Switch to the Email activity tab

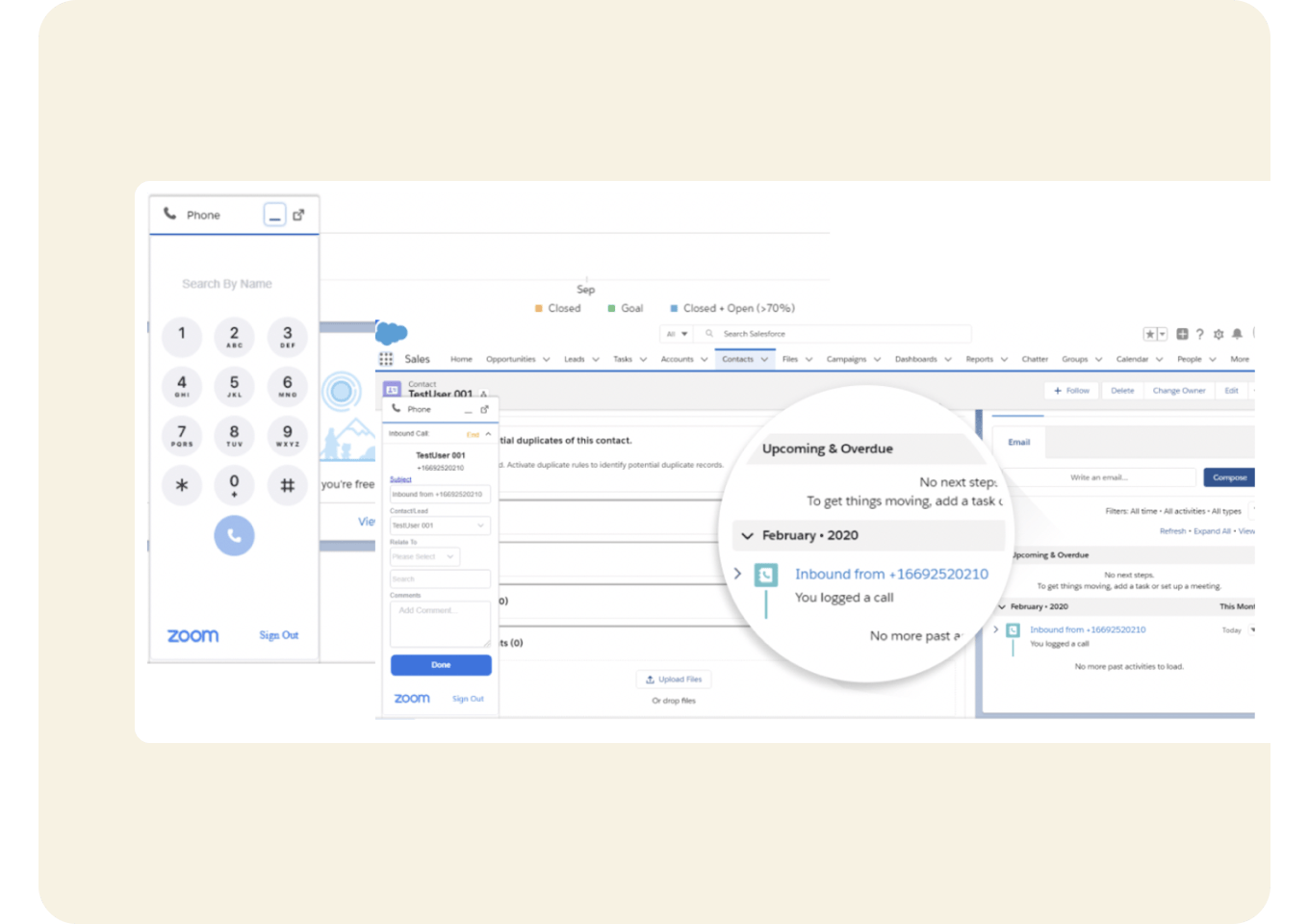pyautogui.click(x=1018, y=442)
